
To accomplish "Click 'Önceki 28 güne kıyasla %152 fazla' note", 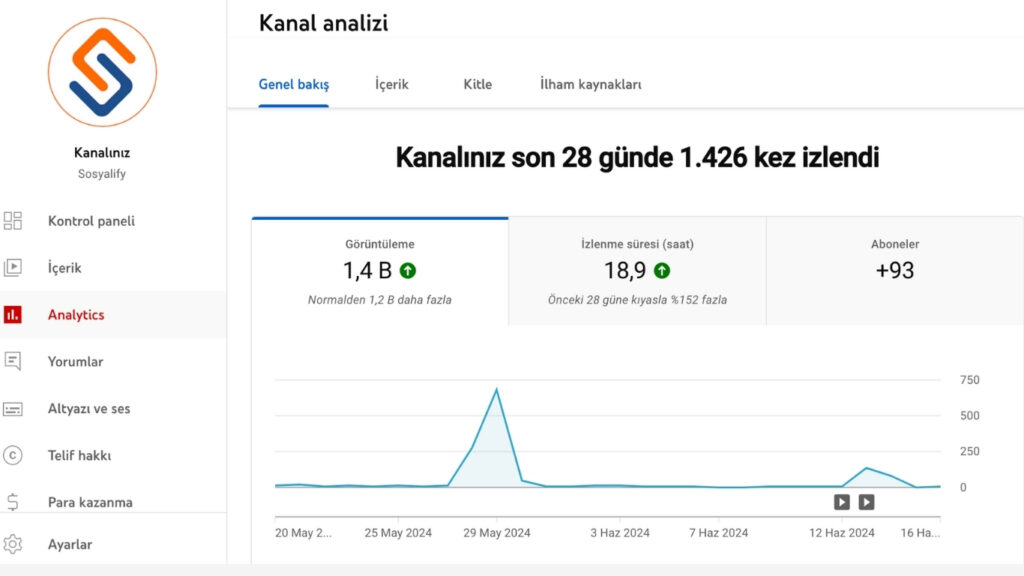I will coord(637,300).
